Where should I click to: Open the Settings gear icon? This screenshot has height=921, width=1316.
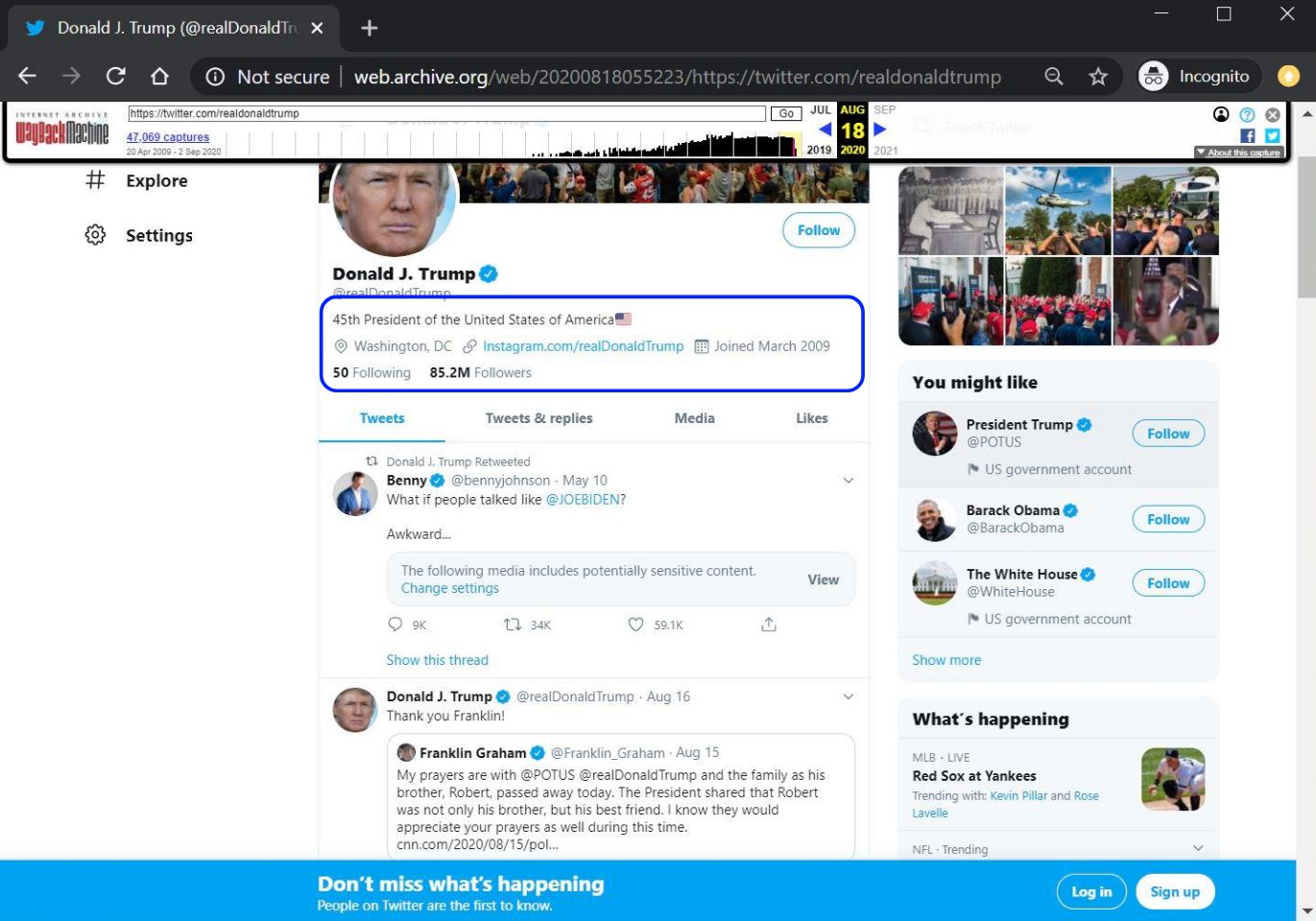click(95, 235)
